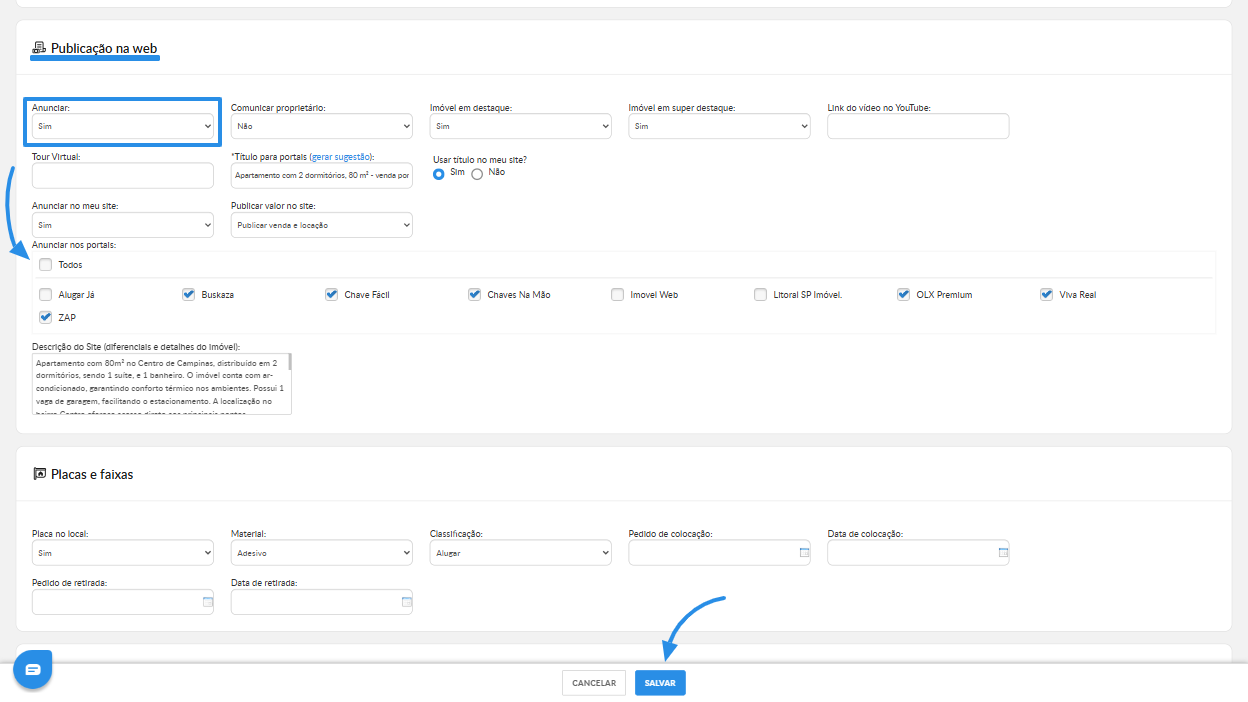Screen dimensions: 1248x702
Task: Click the Publicação na web heading
Action: tap(104, 48)
